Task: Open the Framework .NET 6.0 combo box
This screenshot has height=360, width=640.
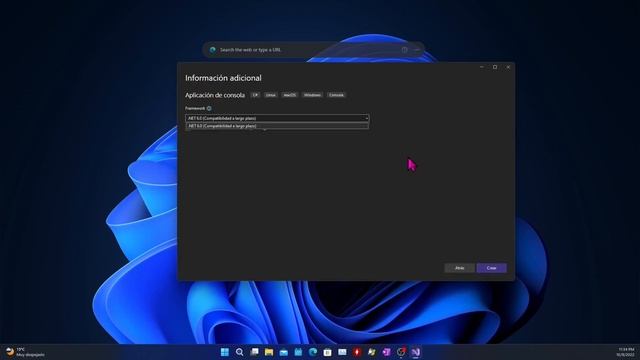Action: pyautogui.click(x=277, y=118)
